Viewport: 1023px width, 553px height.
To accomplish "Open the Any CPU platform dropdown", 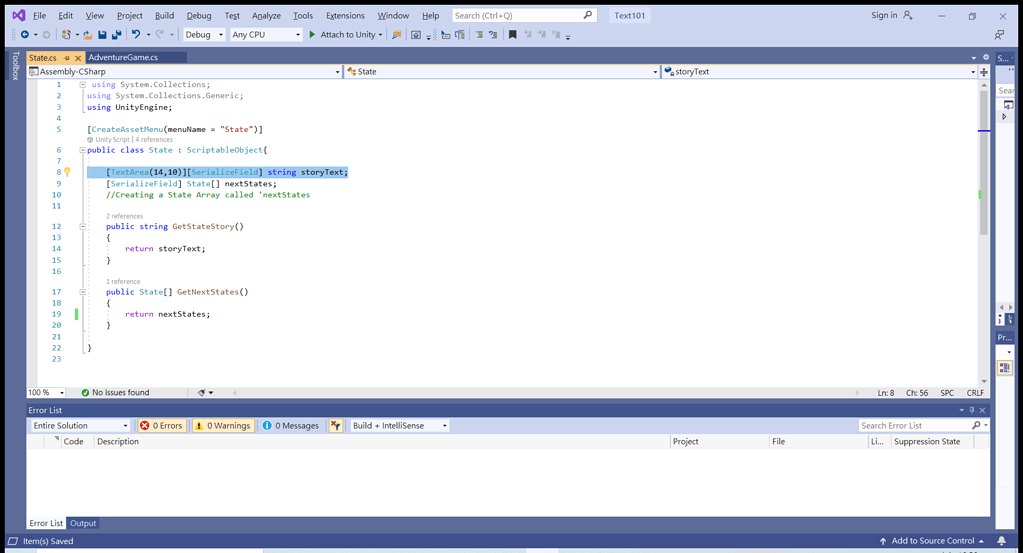I will [265, 35].
